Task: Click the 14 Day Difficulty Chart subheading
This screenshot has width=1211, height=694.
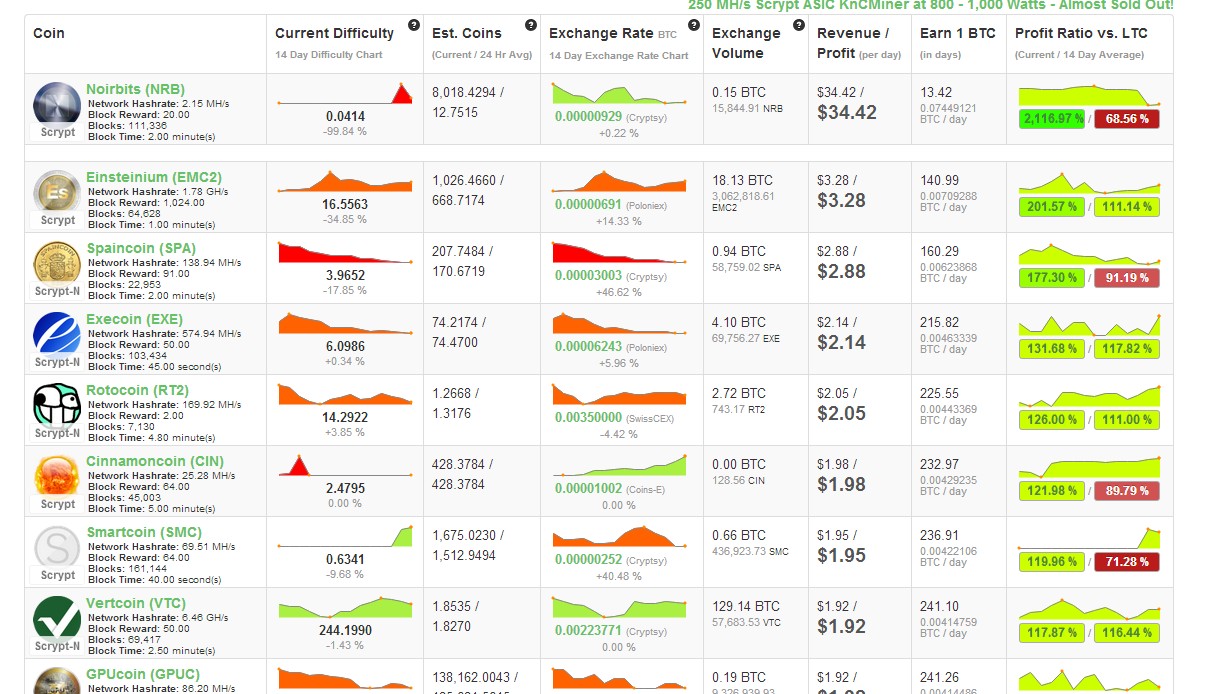Action: 329,55
